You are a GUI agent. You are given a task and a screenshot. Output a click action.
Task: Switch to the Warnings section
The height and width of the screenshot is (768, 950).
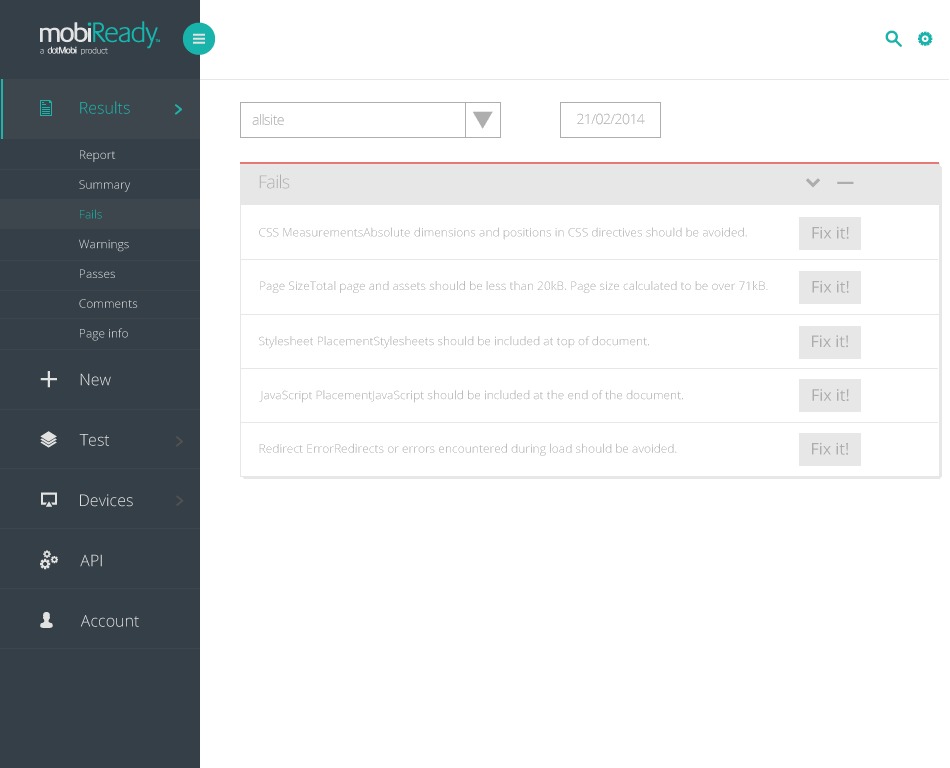coord(104,244)
